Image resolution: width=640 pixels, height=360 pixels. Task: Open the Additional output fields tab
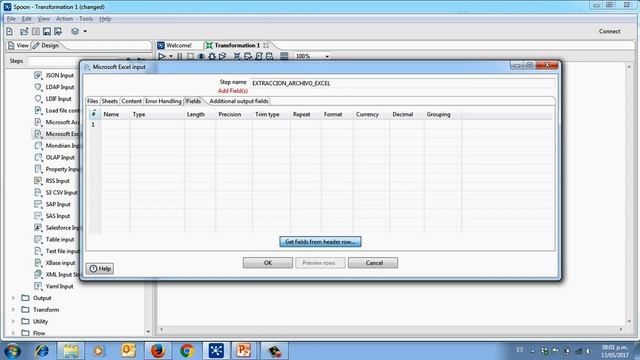click(x=239, y=101)
